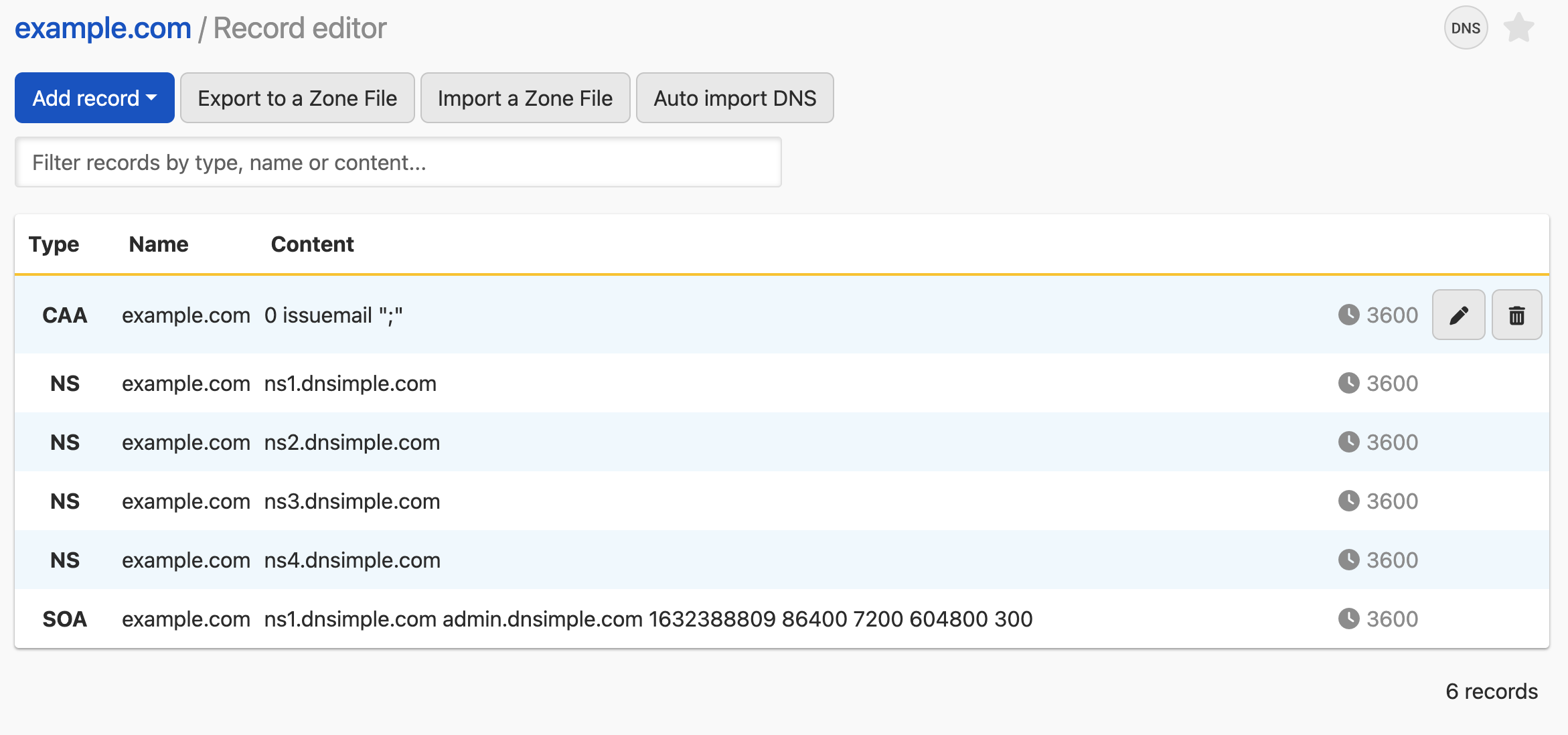This screenshot has height=735, width=1568.
Task: Delete the CAA record with trash icon
Action: 1516,315
